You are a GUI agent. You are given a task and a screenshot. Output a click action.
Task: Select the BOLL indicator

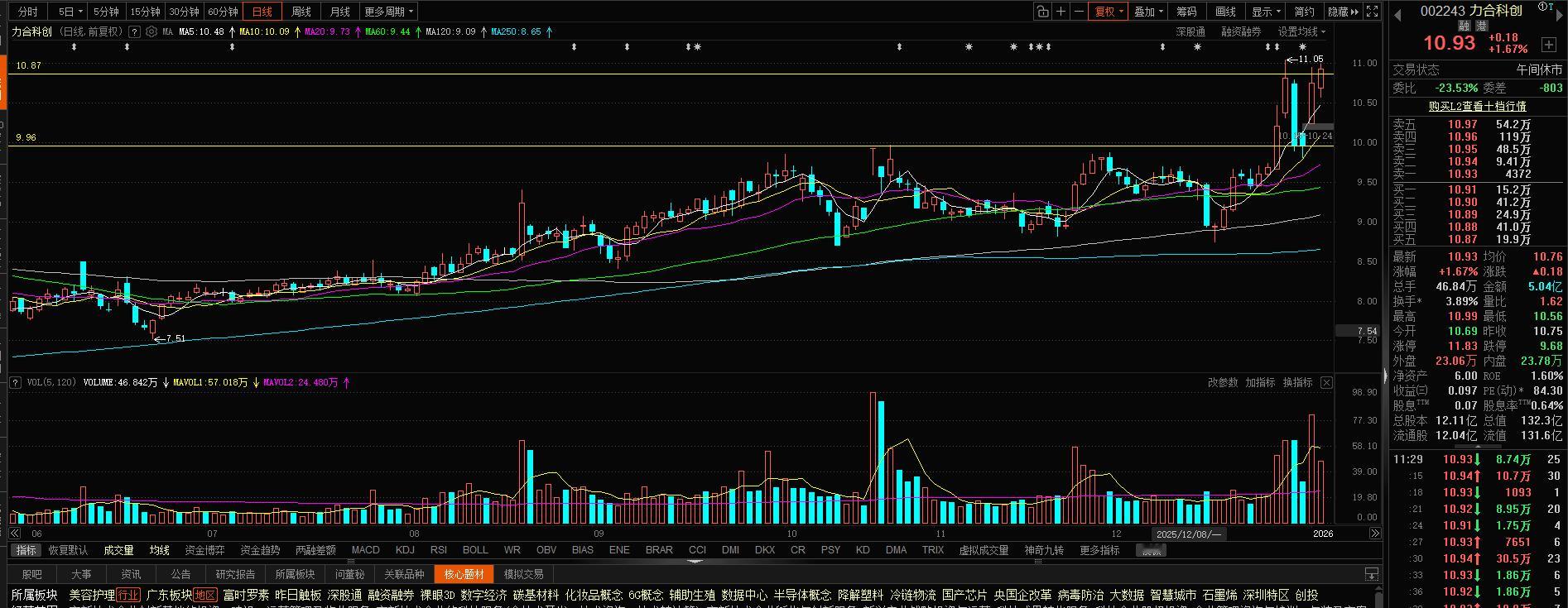pyautogui.click(x=475, y=550)
